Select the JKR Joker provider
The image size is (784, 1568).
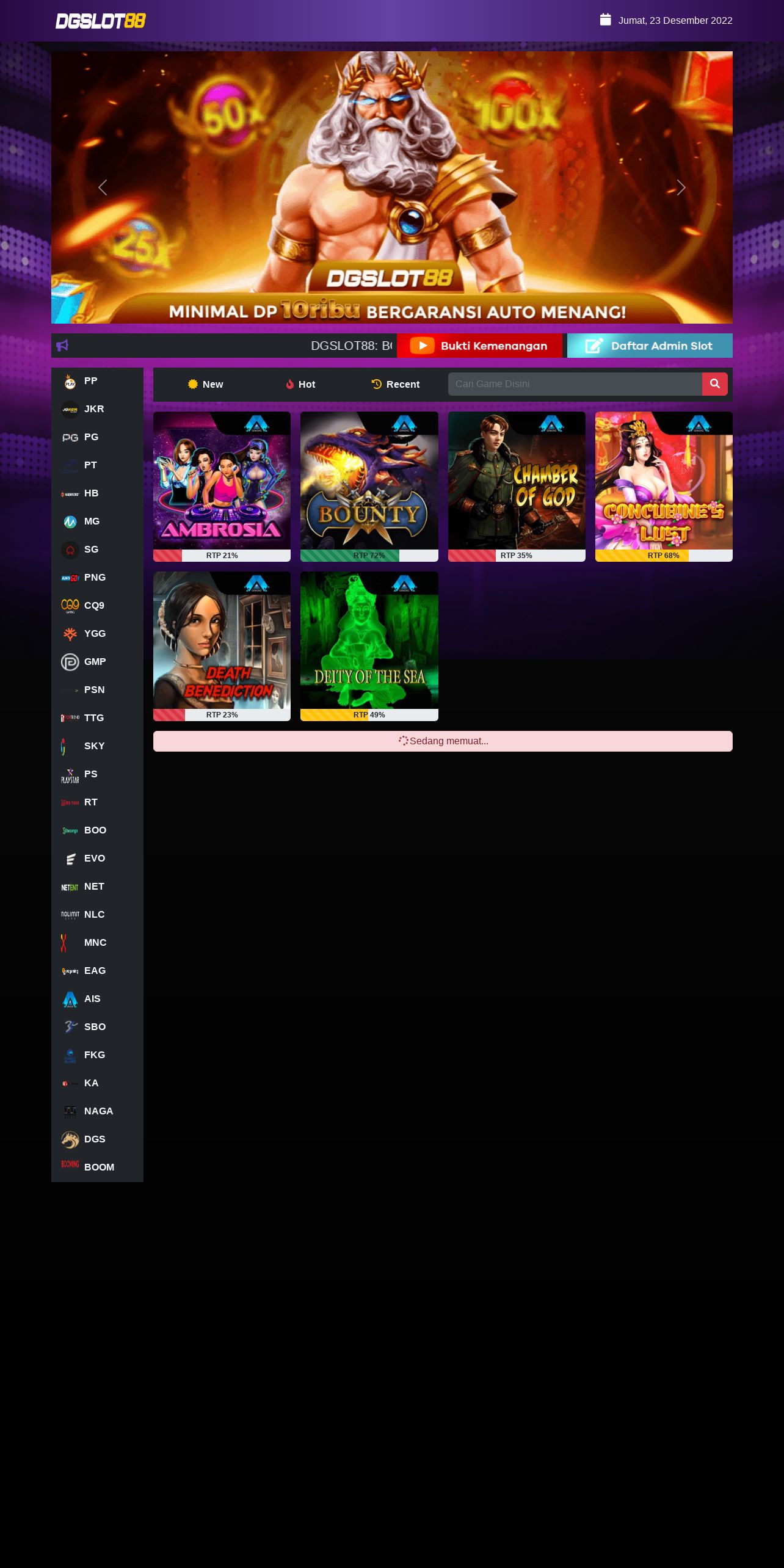[x=97, y=410]
